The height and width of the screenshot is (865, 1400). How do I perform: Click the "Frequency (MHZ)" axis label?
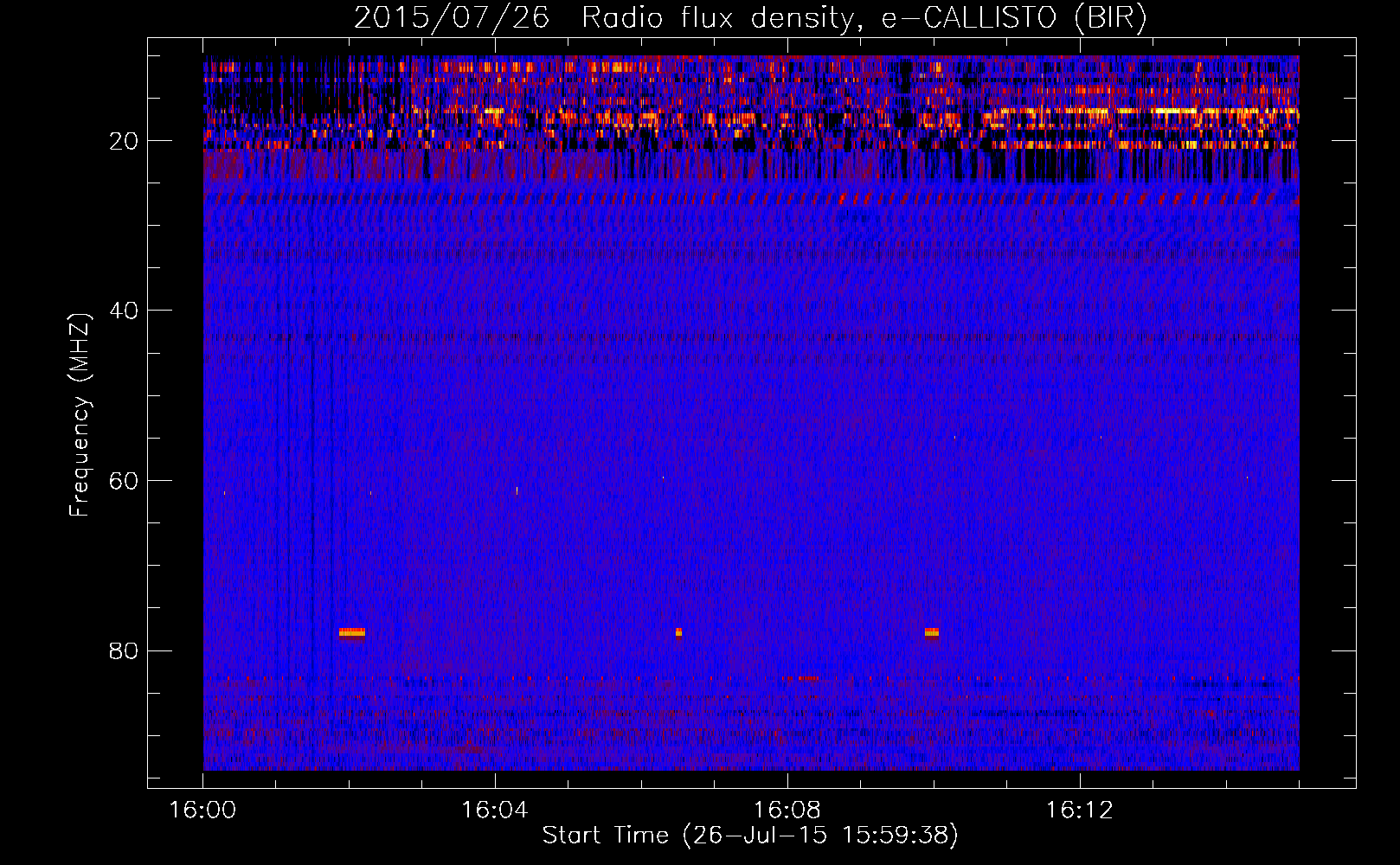pyautogui.click(x=80, y=415)
